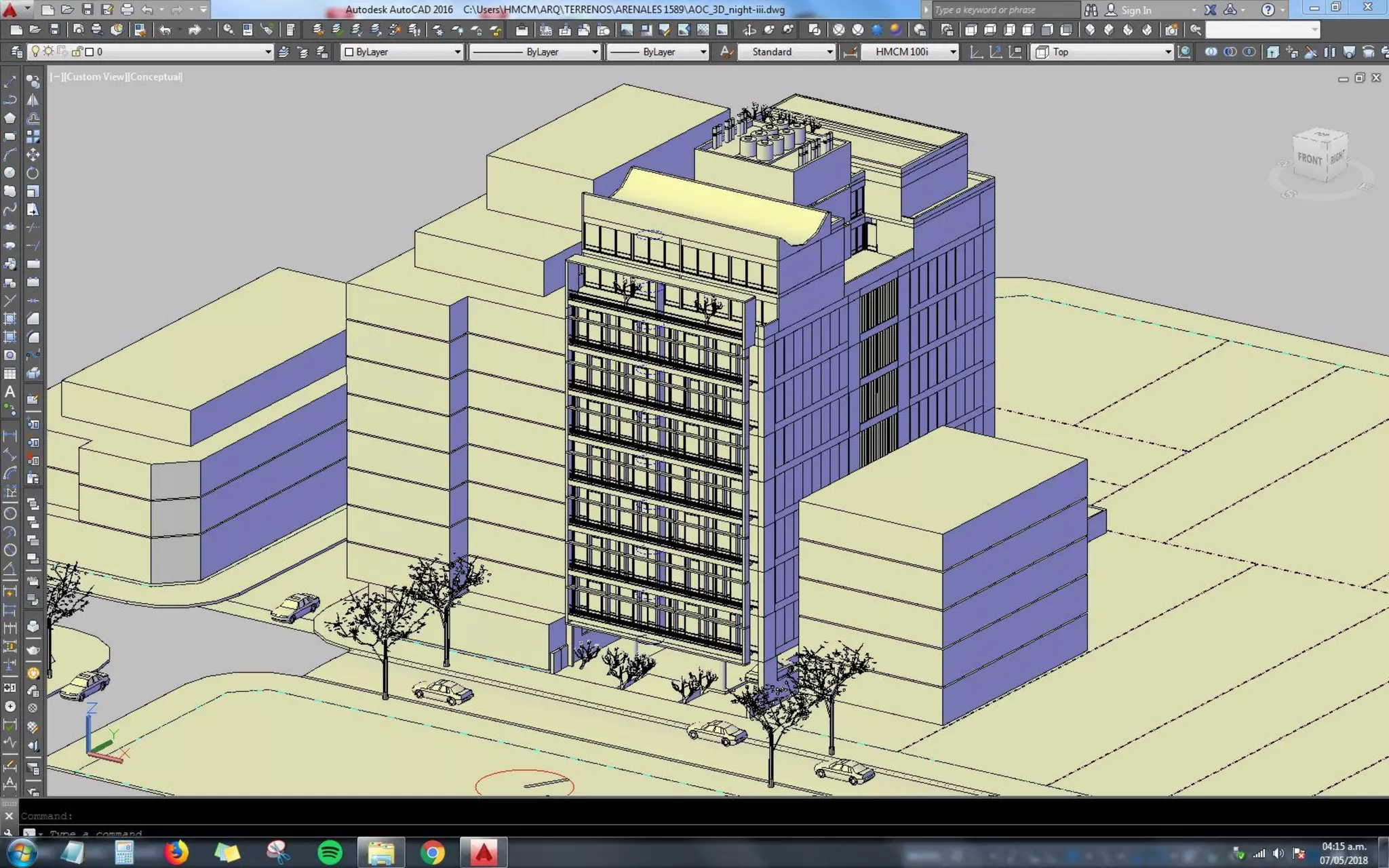Open the Top view dropdown
The width and height of the screenshot is (1389, 868).
coord(1168,52)
